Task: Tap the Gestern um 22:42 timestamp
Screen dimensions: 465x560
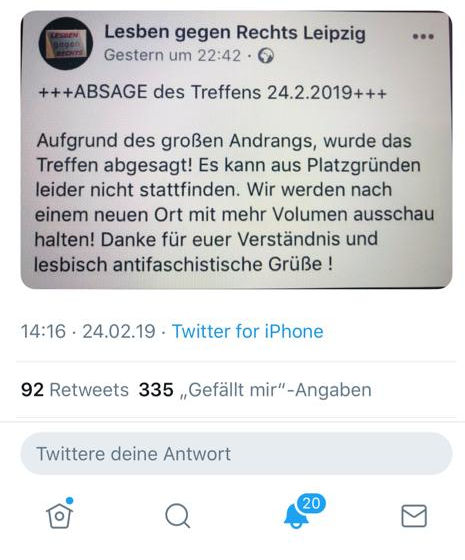Action: click(x=172, y=55)
